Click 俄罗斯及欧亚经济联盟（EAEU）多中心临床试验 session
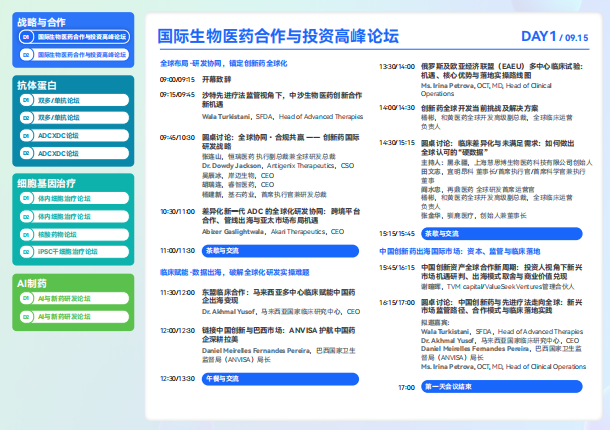Viewport: 610px width, 430px height. (x=502, y=71)
